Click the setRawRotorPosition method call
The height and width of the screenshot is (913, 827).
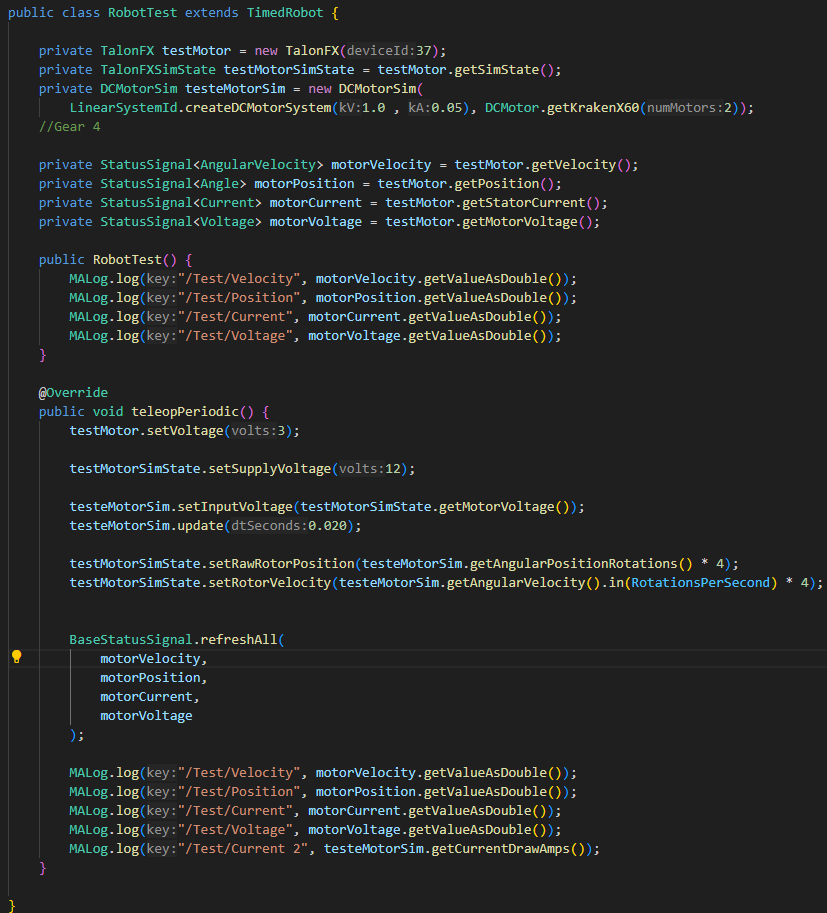(281, 564)
